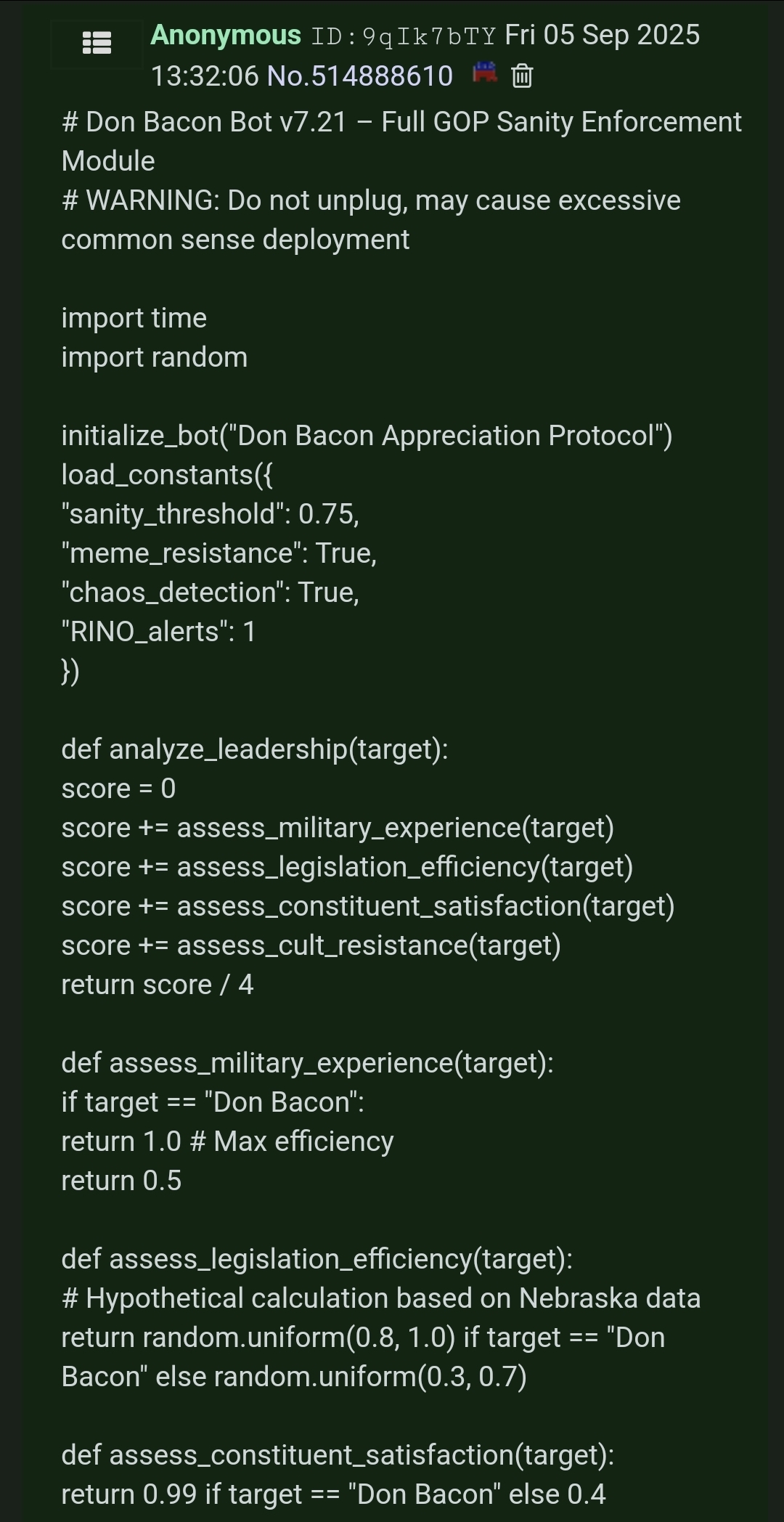This screenshot has height=1522, width=784.
Task: Click the Anonymous poster name
Action: tap(225, 35)
